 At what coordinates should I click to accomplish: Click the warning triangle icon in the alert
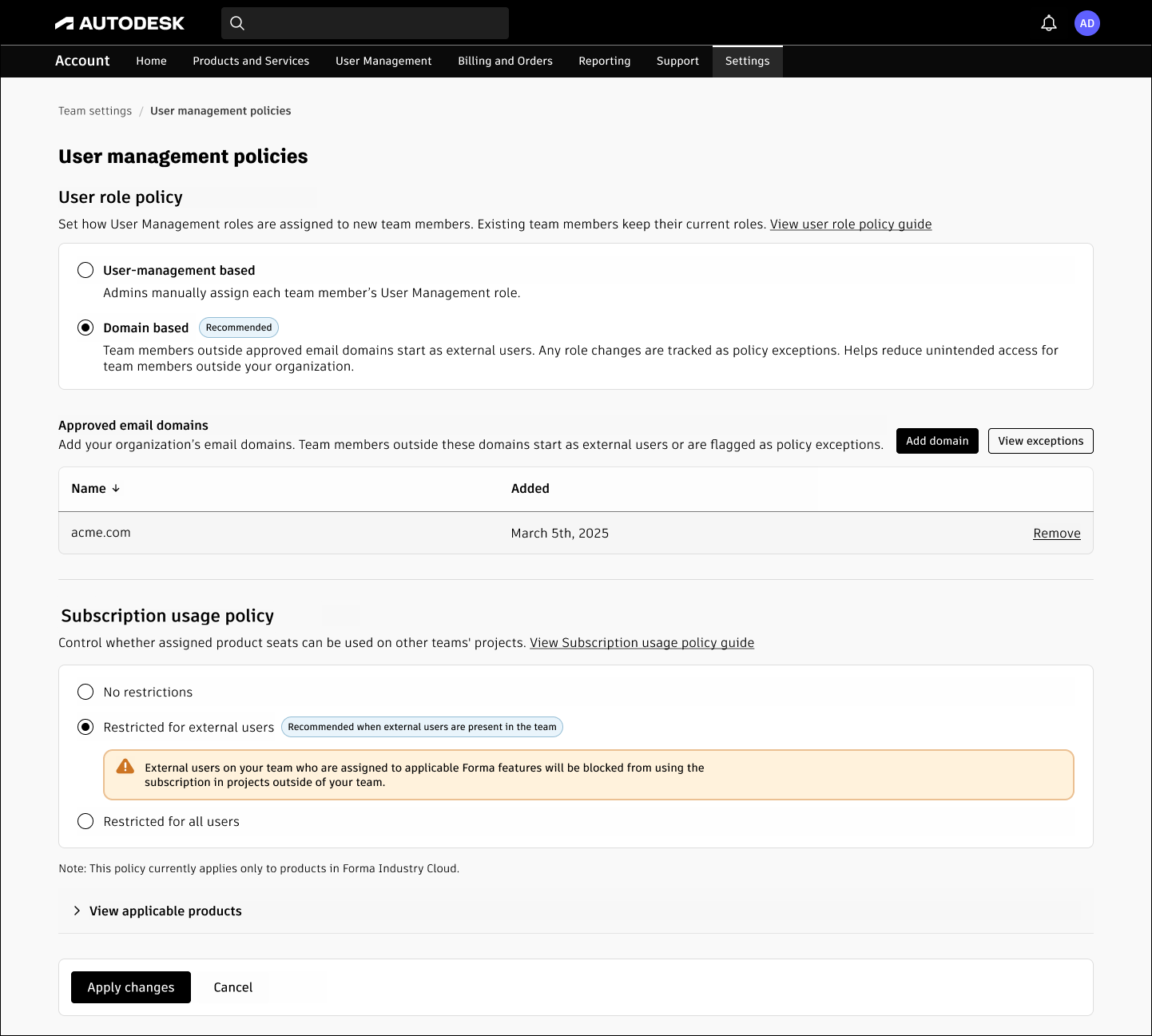pyautogui.click(x=125, y=767)
